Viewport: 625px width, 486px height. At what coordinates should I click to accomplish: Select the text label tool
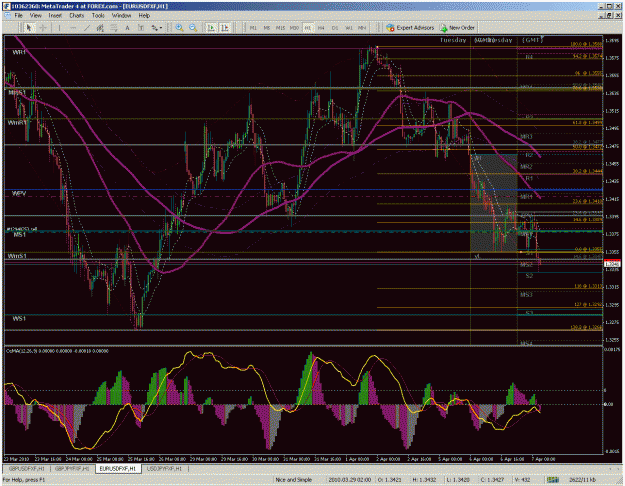coord(140,28)
